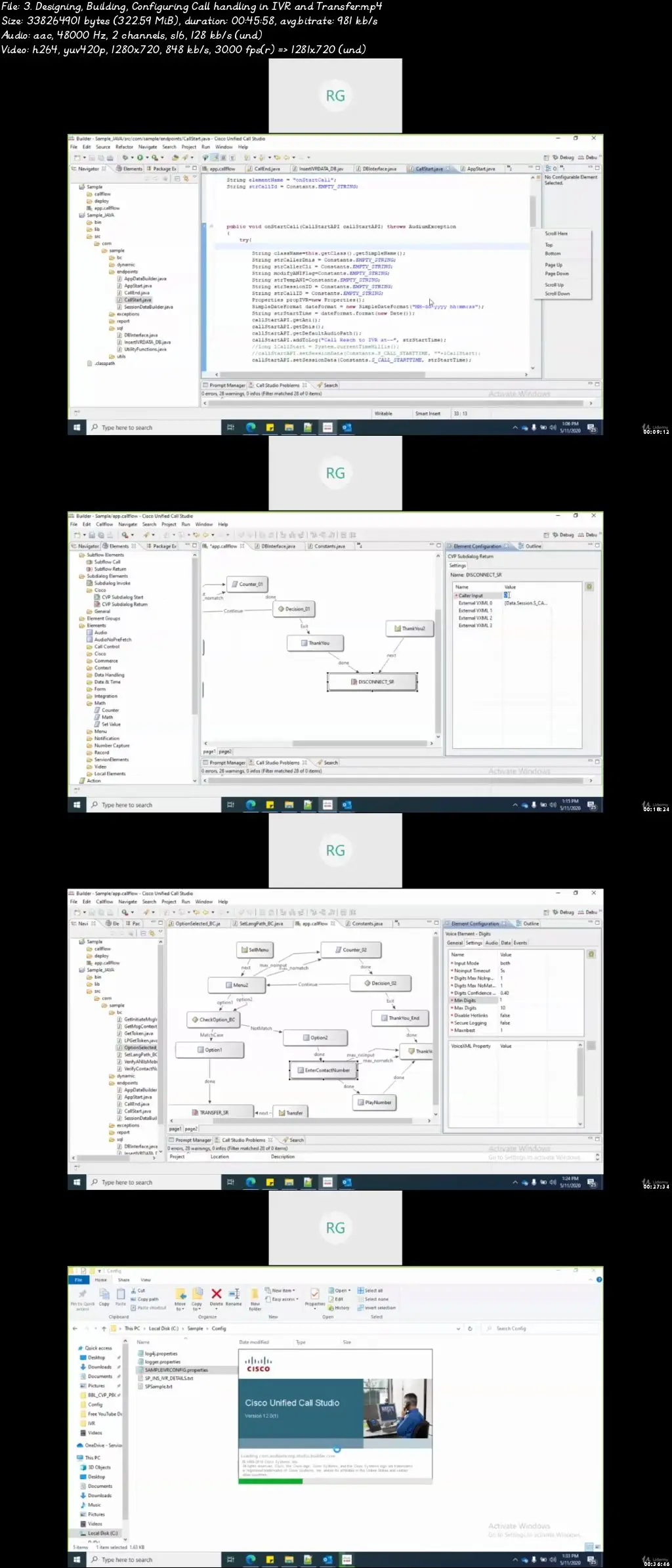Image resolution: width=672 pixels, height=1568 pixels.
Task: Select the Decision_01 node on the callflow canvas
Action: (x=294, y=609)
